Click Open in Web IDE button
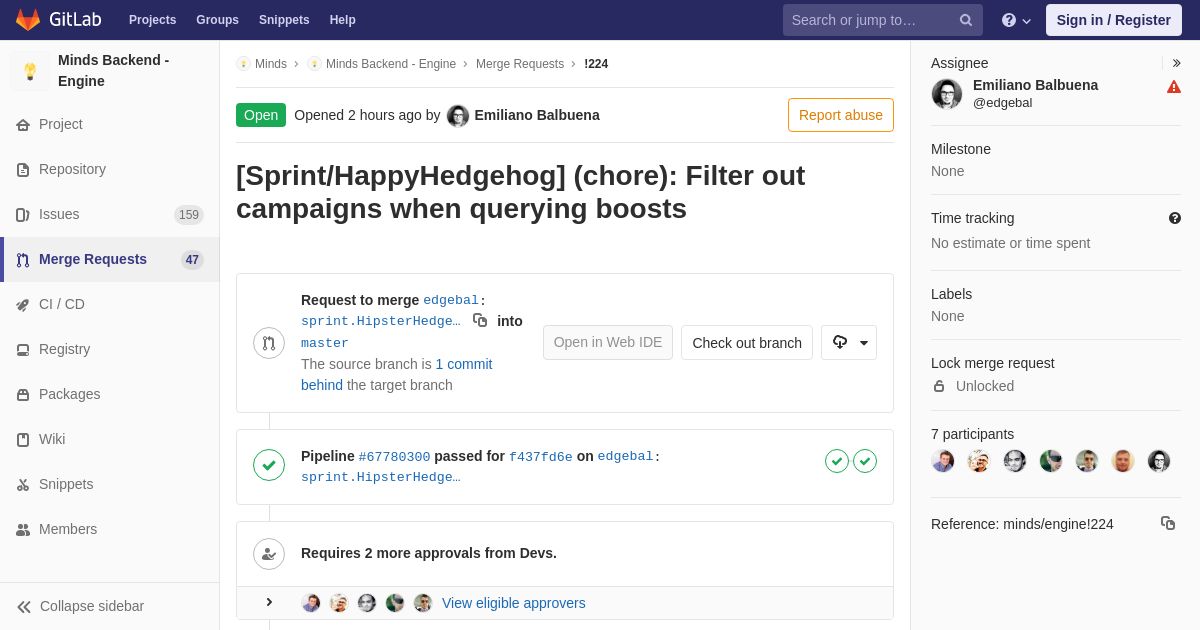1200x630 pixels. pyautogui.click(x=608, y=342)
